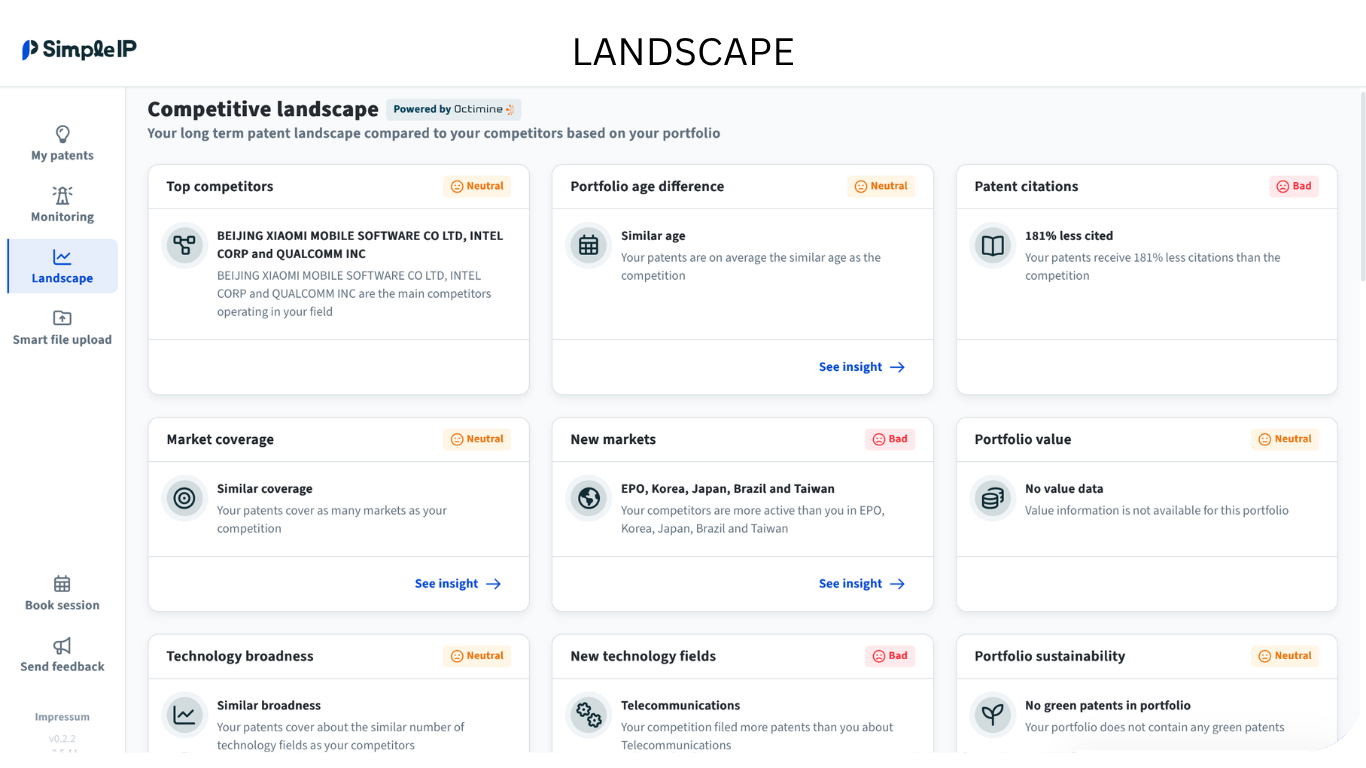Click the Top competitors card title
Viewport: 1366px width, 768px height.
coord(220,186)
